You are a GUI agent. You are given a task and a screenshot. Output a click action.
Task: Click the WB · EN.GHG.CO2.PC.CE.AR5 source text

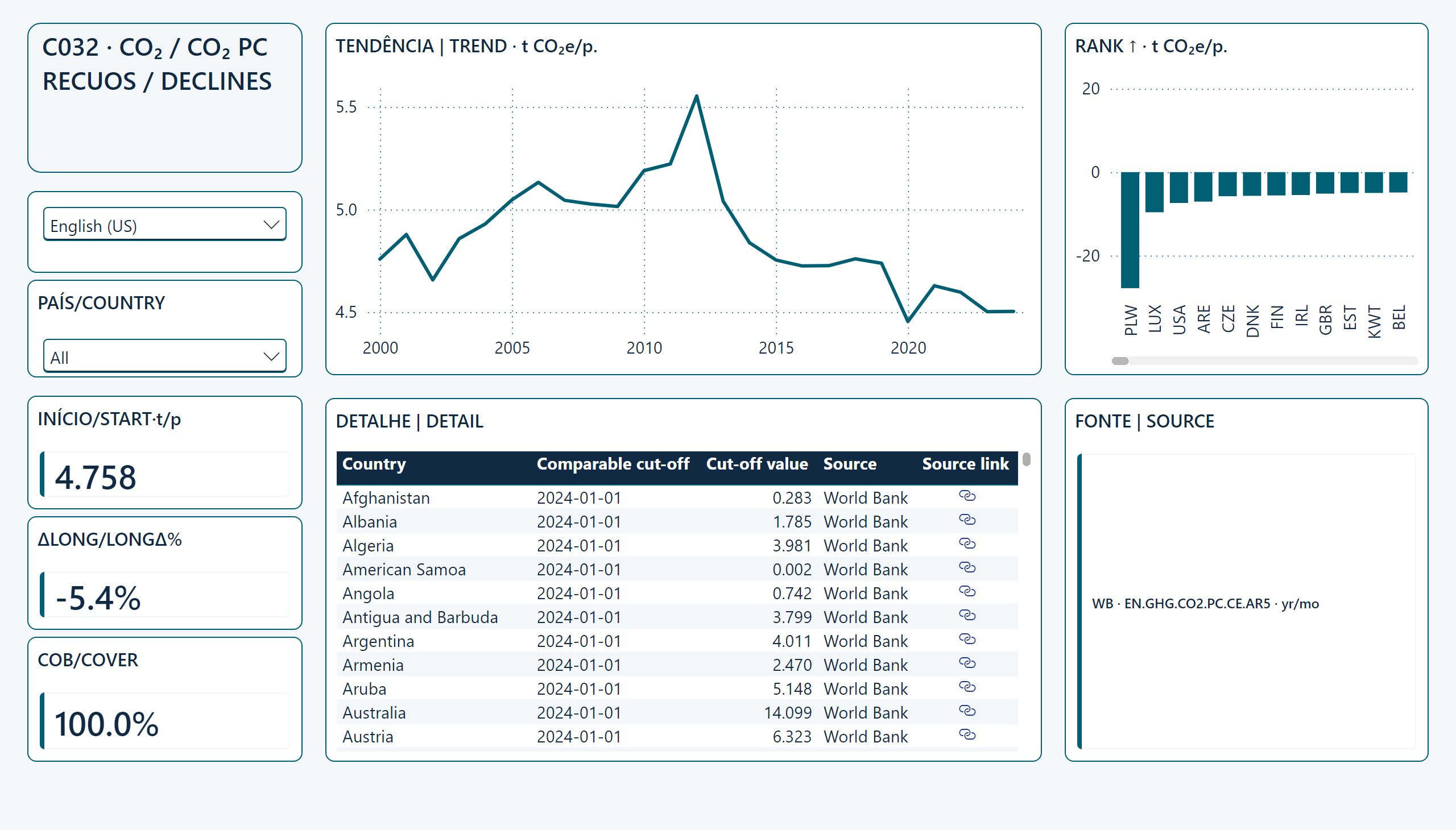coord(1205,603)
